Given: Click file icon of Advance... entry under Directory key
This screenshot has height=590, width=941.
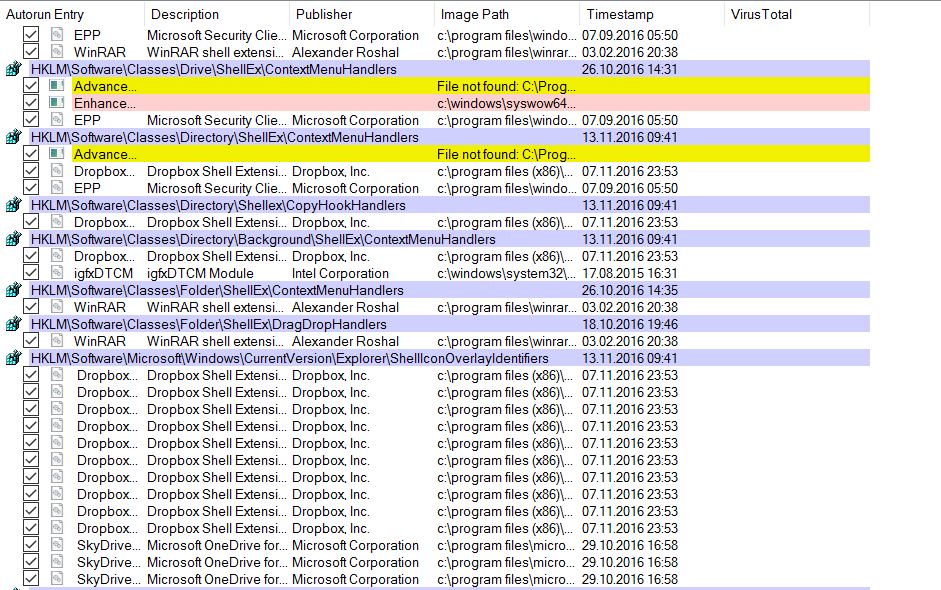Looking at the screenshot, I should click(x=57, y=154).
